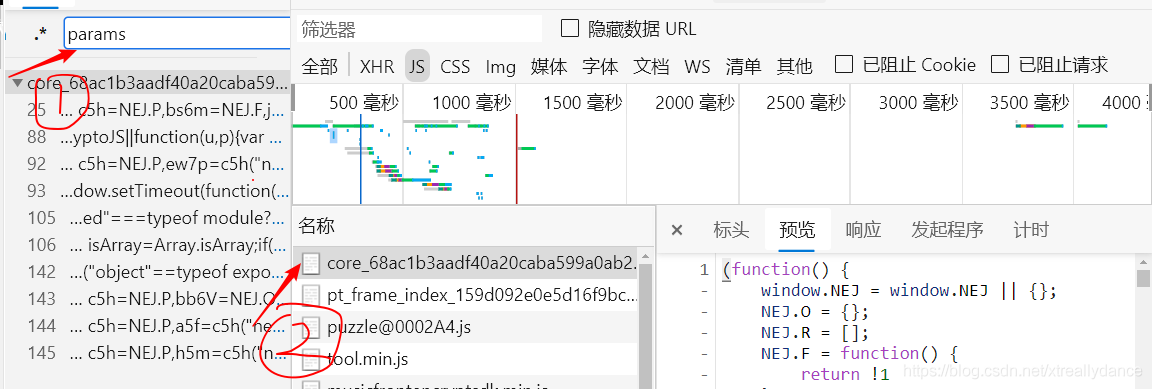This screenshot has width=1152, height=389.
Task: Click the return !1 code line
Action: click(845, 374)
